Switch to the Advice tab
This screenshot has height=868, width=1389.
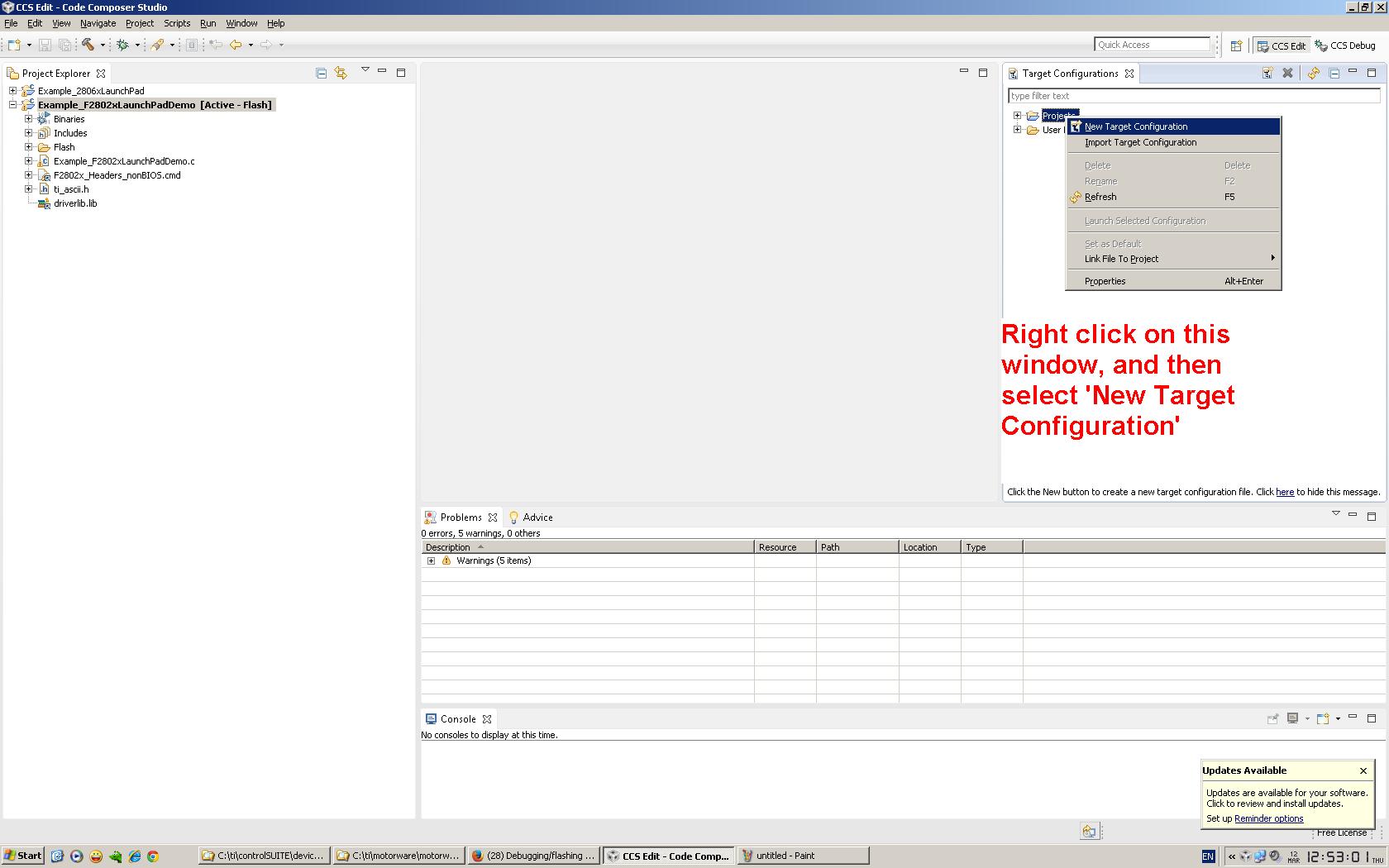click(x=537, y=517)
